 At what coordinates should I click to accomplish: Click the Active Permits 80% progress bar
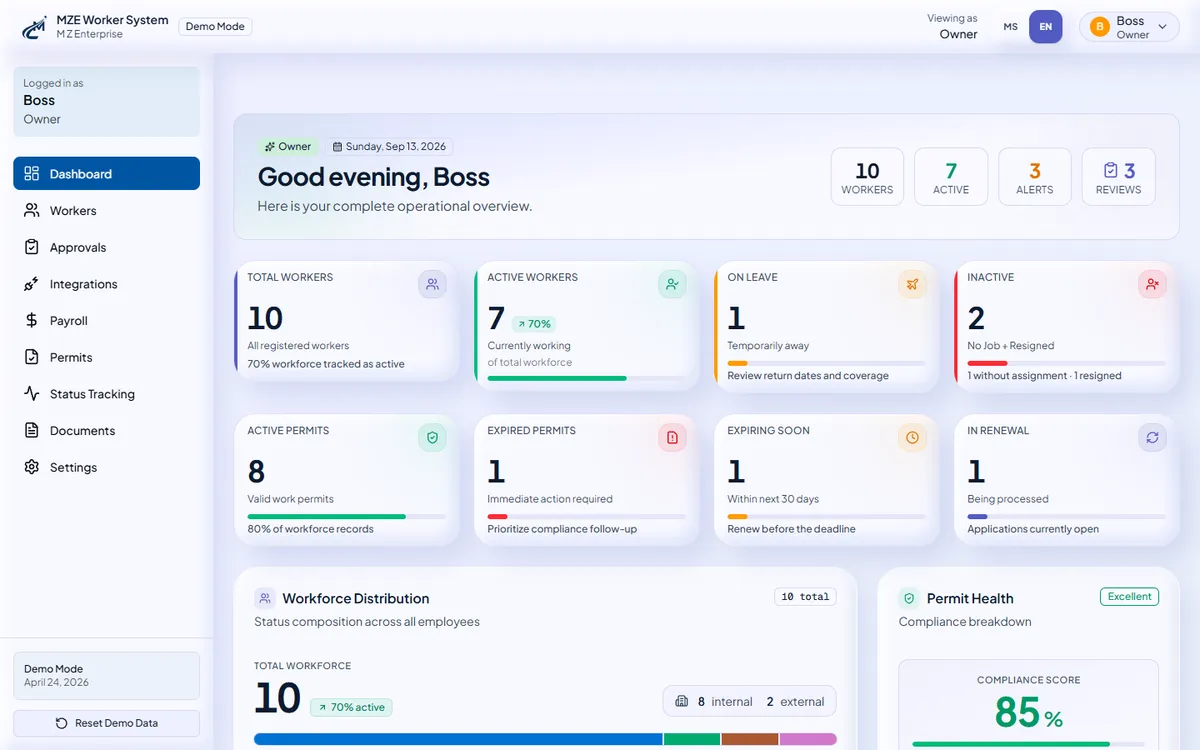coord(327,516)
